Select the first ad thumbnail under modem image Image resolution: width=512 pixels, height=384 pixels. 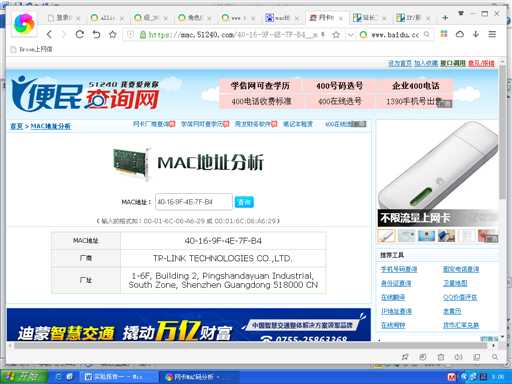coord(386,236)
